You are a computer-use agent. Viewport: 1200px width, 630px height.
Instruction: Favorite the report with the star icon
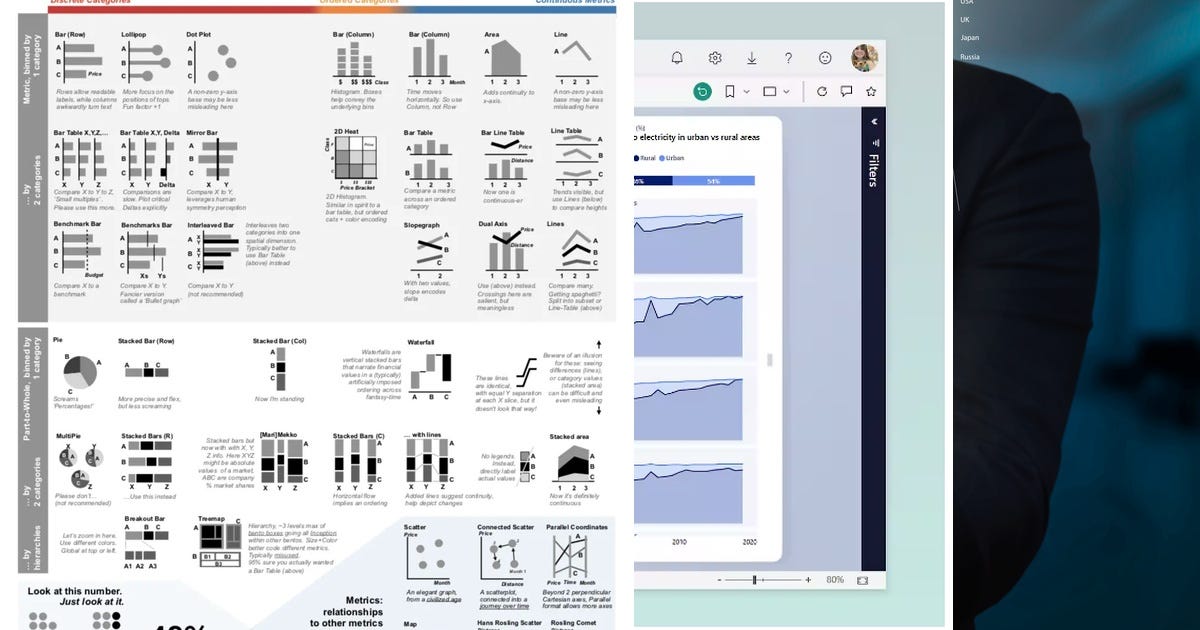870,91
